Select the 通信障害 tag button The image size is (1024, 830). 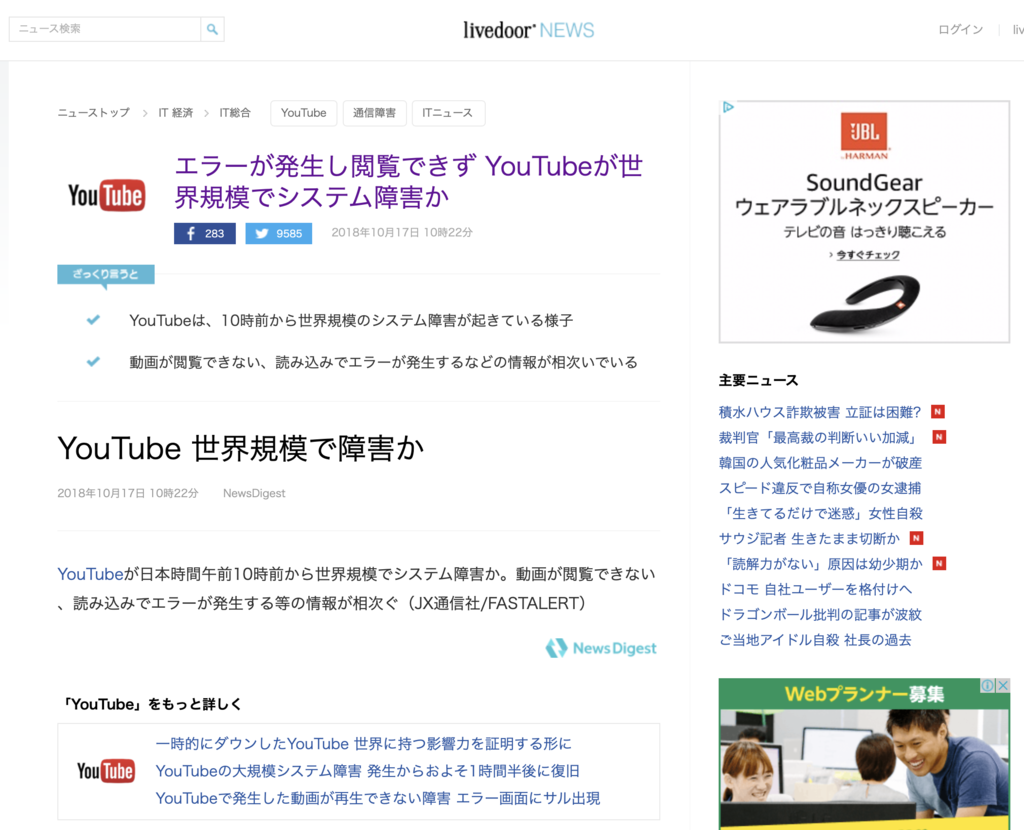pyautogui.click(x=374, y=113)
